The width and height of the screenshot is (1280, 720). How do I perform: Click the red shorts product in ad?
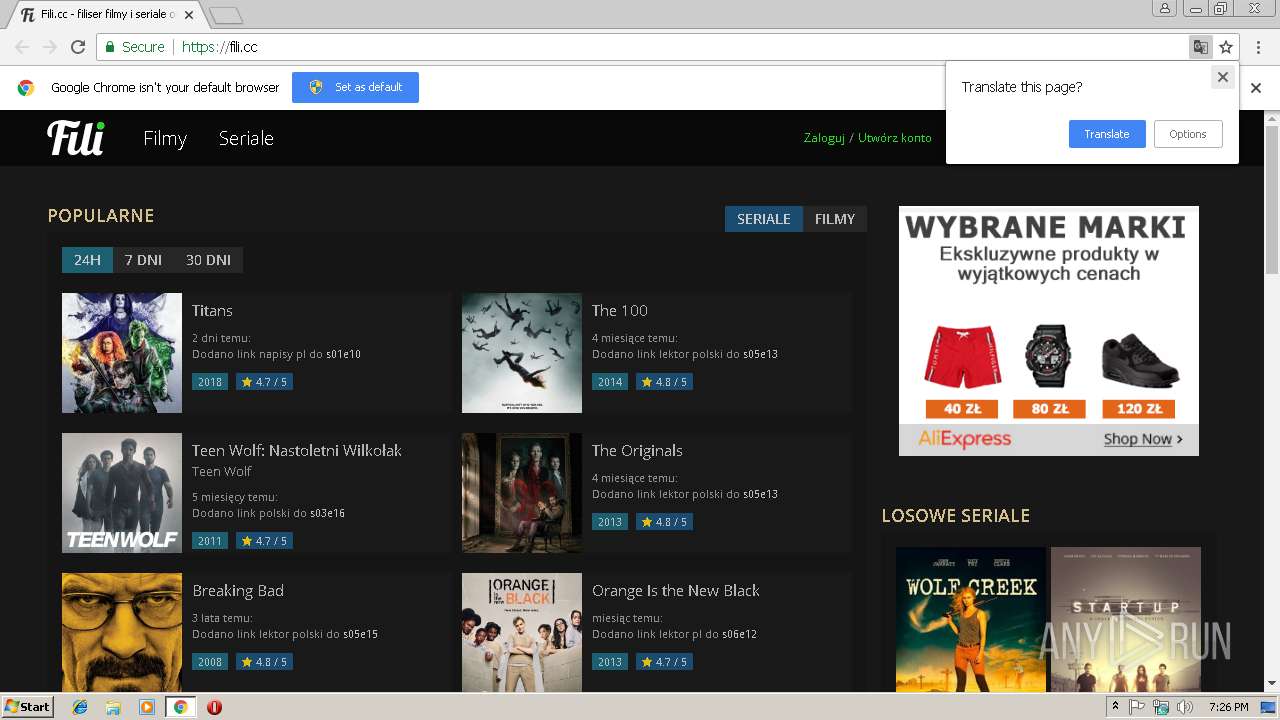962,358
